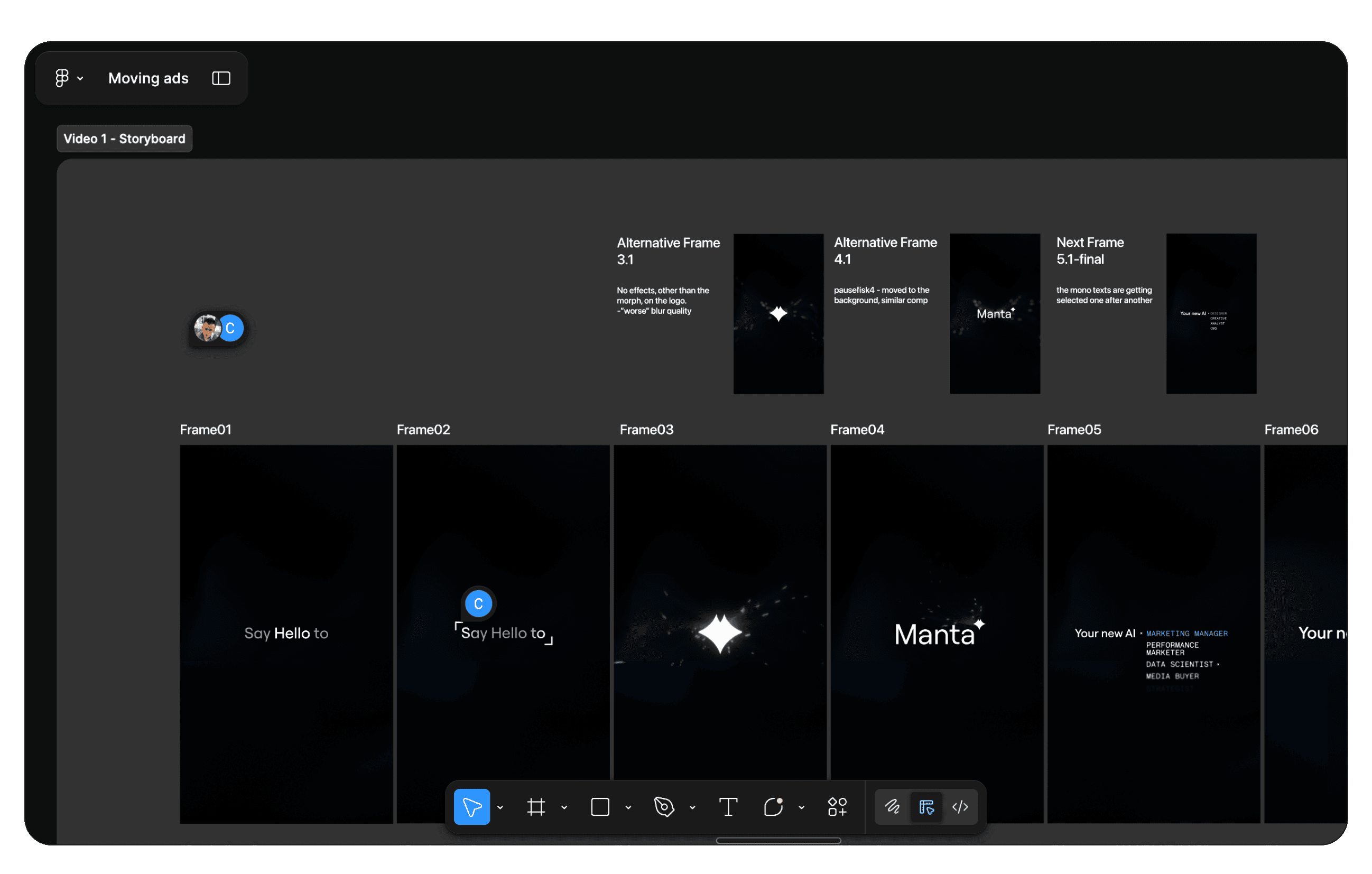Select Alternative Frame 4.1 Manta thumbnail
This screenshot has width=1372, height=874.
(994, 313)
